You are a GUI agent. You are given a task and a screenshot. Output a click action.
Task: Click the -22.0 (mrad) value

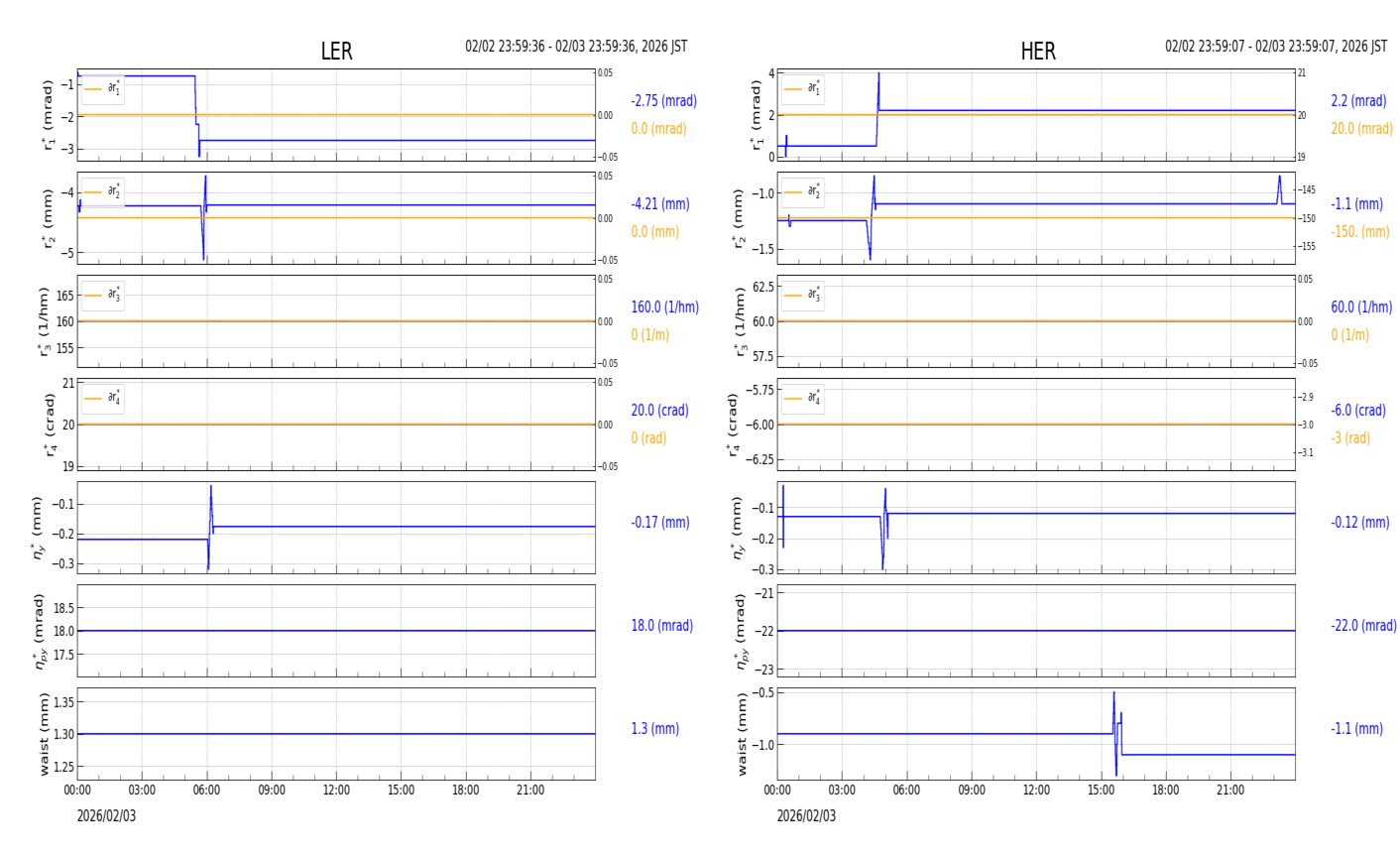1363,626
